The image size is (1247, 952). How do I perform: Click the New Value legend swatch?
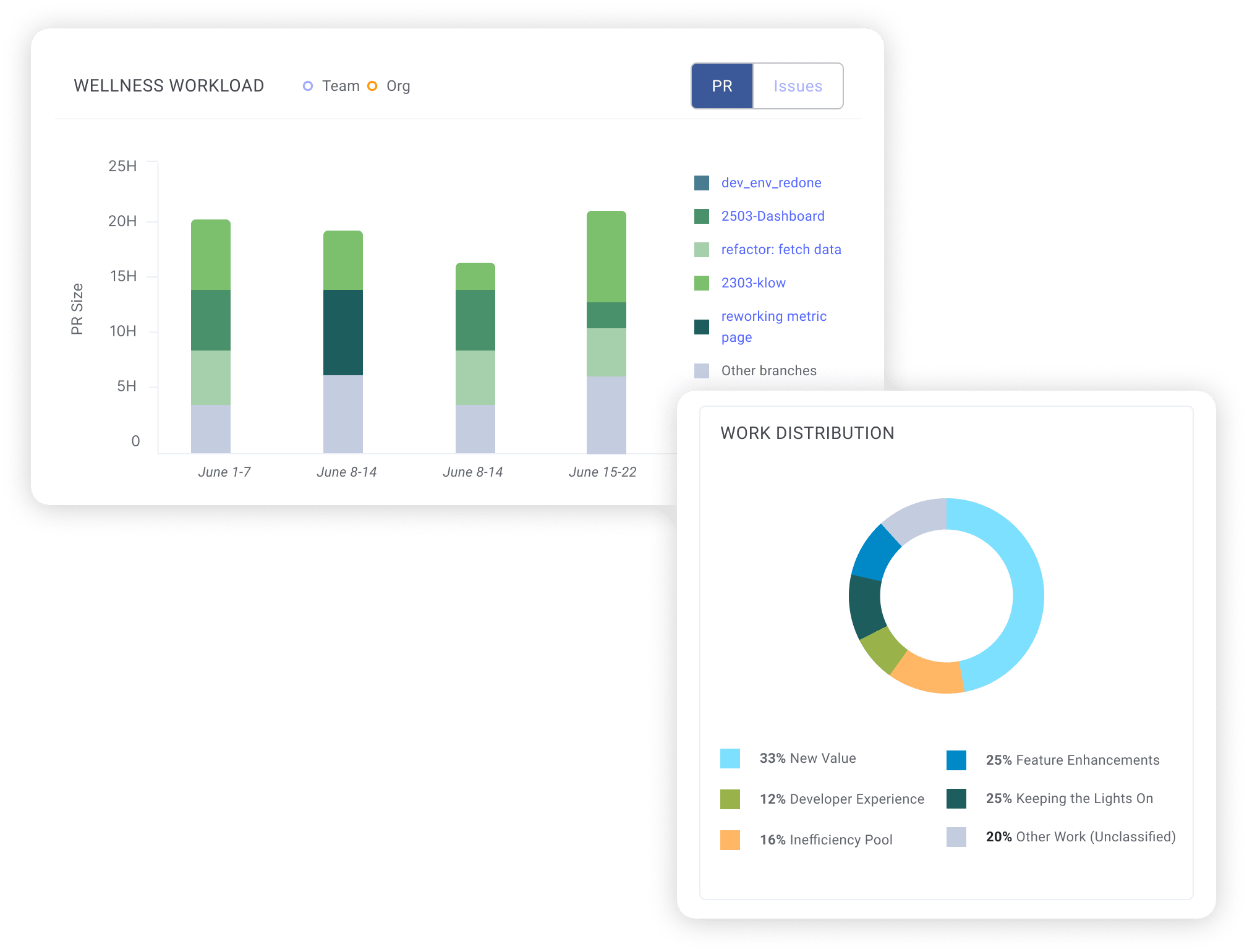tap(730, 759)
